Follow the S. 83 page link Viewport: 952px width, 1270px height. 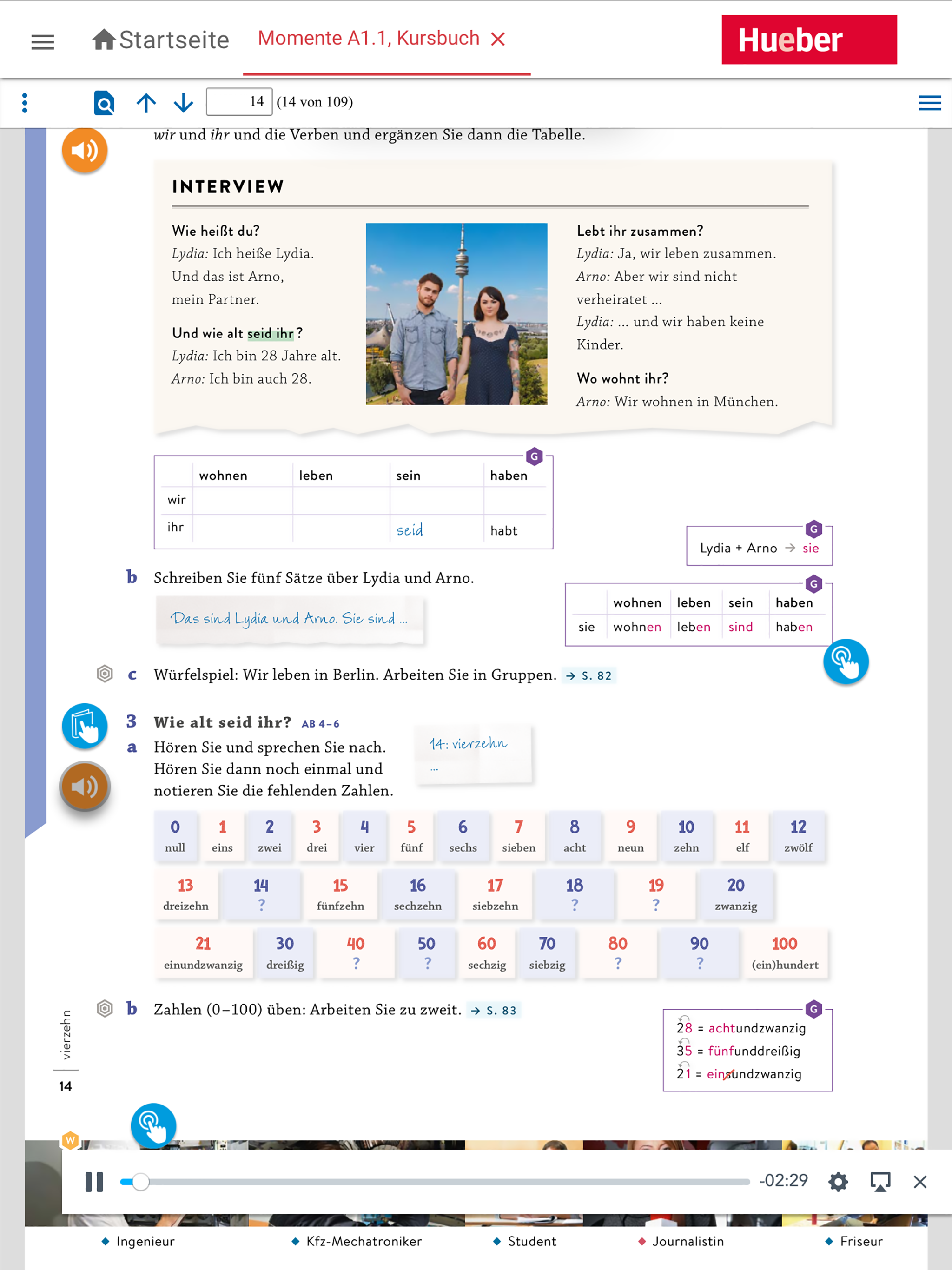(494, 1010)
